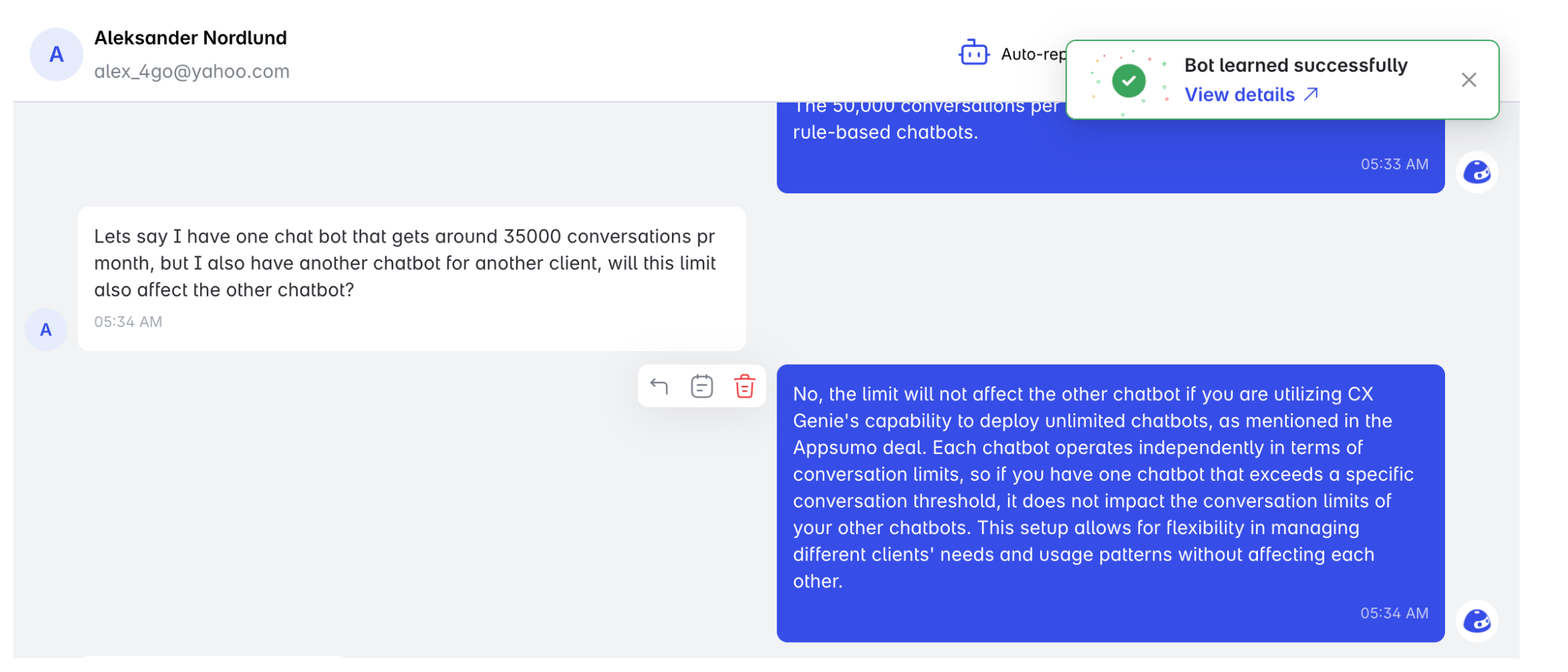Screen dimensions: 1568x672
Task: Select the email alex_4go@yahoo.com
Action: pos(192,72)
